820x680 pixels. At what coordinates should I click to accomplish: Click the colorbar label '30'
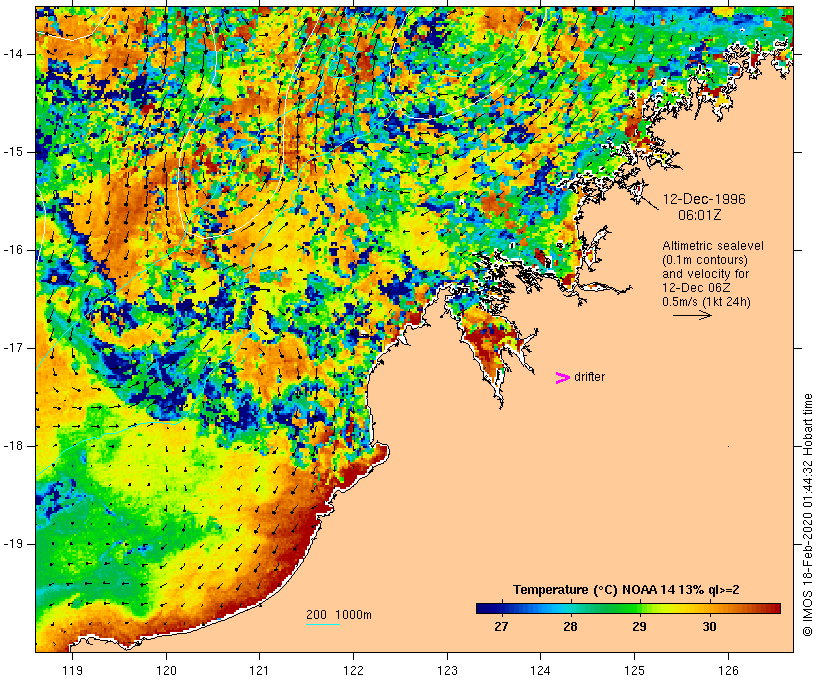pyautogui.click(x=709, y=627)
